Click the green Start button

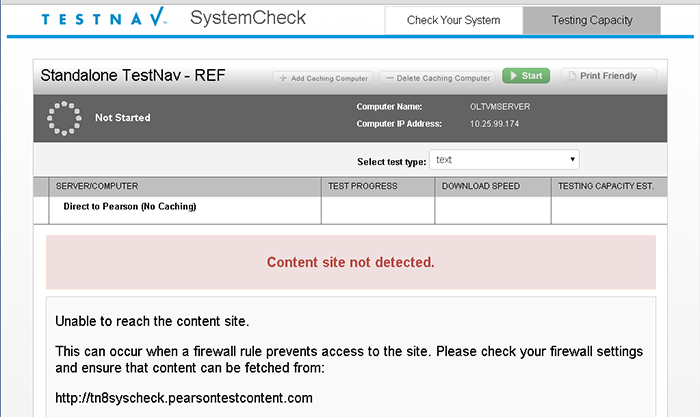pos(526,76)
